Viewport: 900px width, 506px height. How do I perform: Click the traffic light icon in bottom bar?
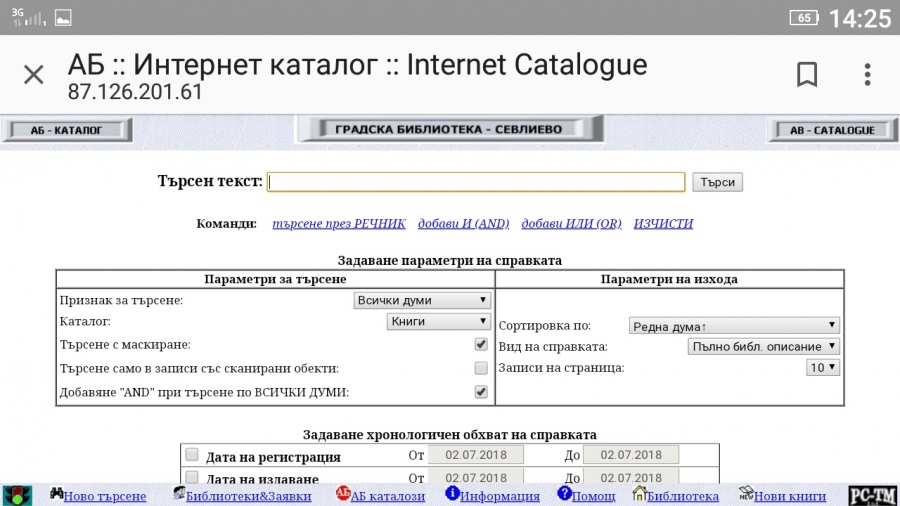click(17, 495)
